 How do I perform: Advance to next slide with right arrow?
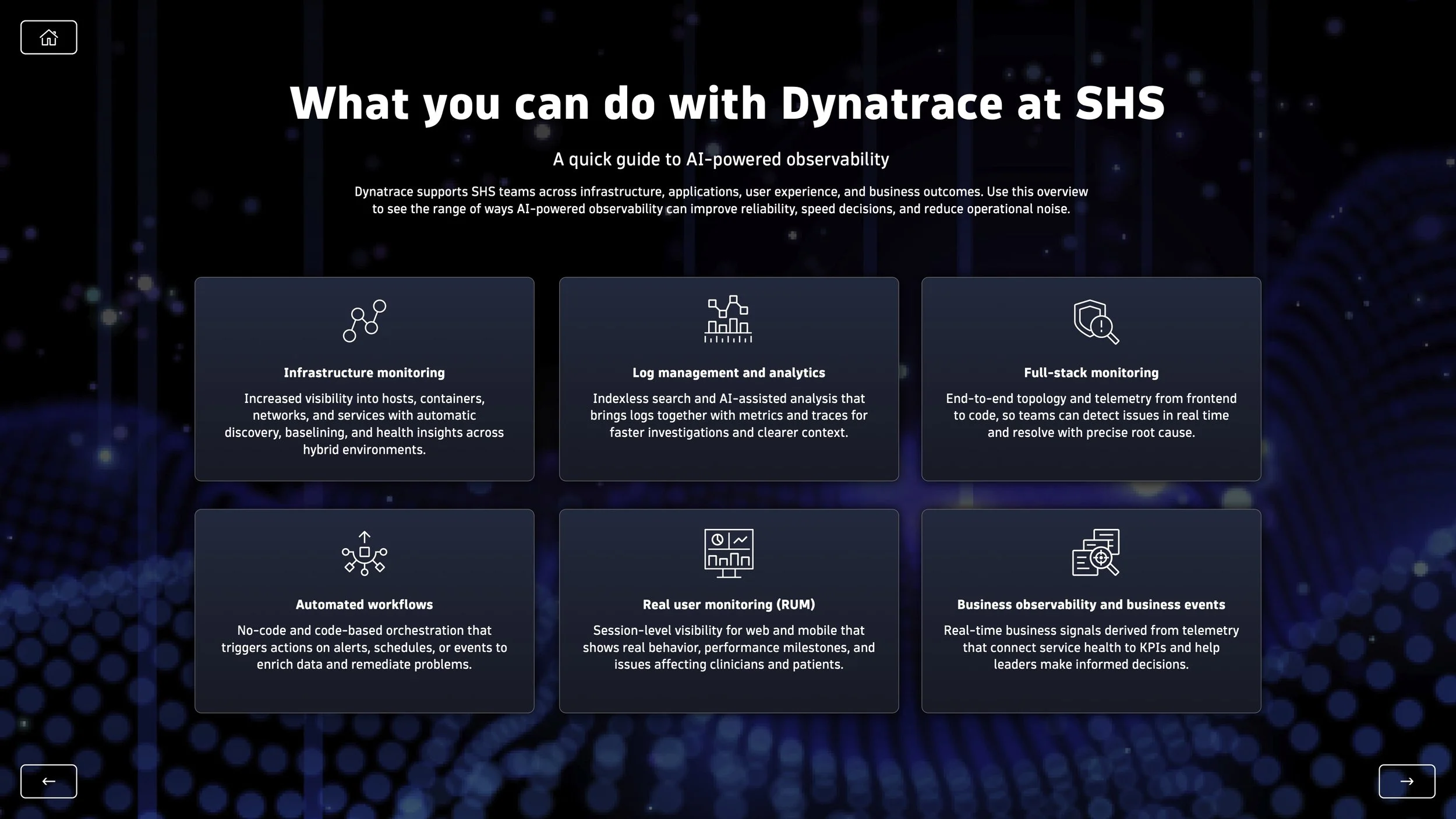pos(1406,781)
